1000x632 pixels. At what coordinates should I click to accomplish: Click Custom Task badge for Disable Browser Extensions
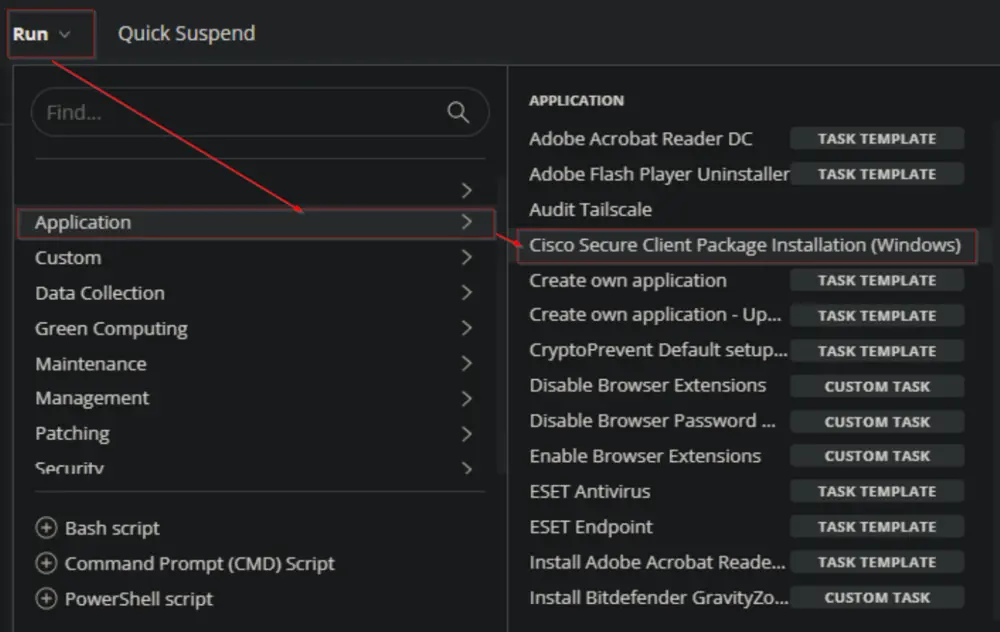[877, 386]
